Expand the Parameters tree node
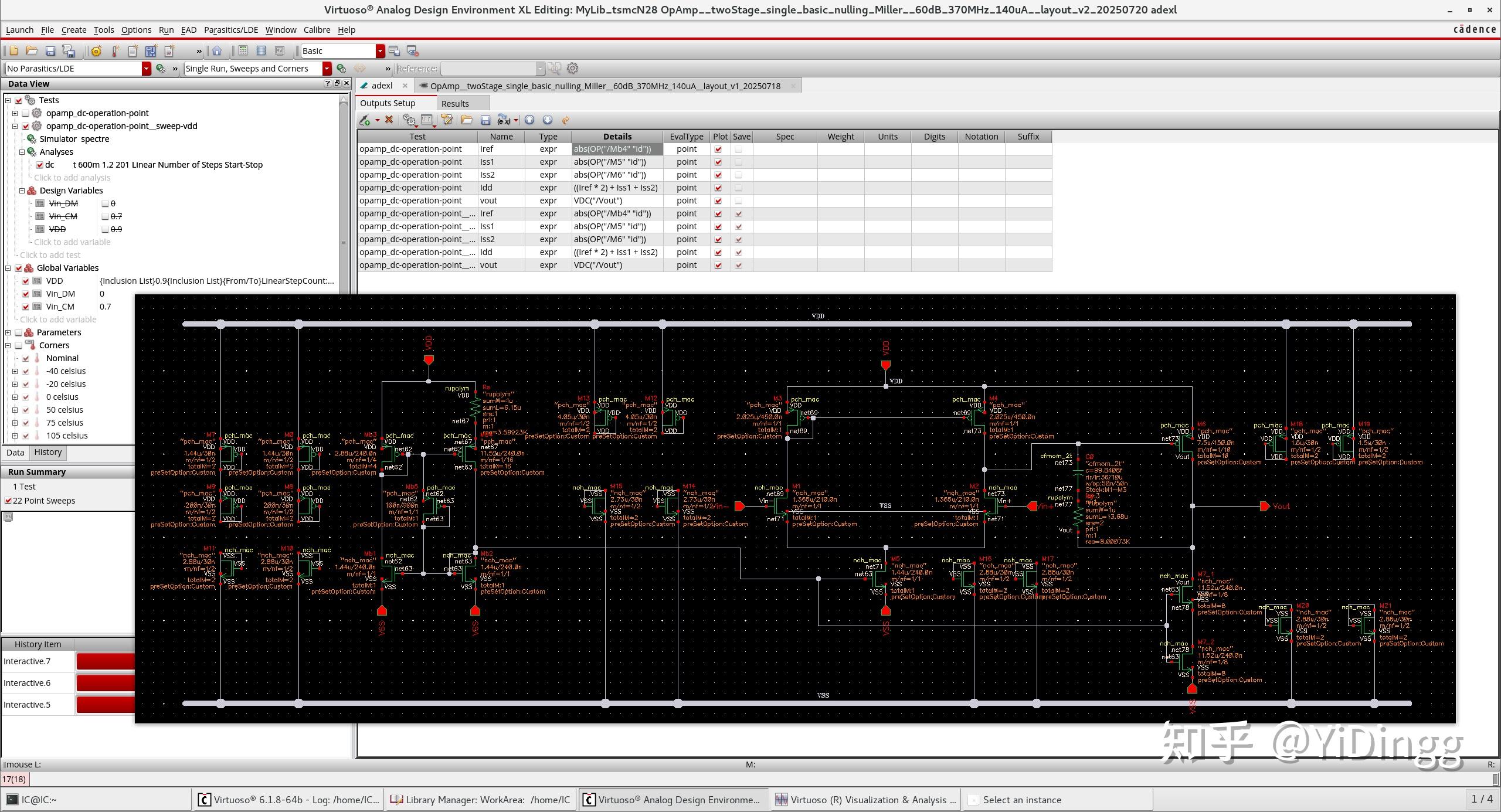The height and width of the screenshot is (812, 1501). point(8,332)
